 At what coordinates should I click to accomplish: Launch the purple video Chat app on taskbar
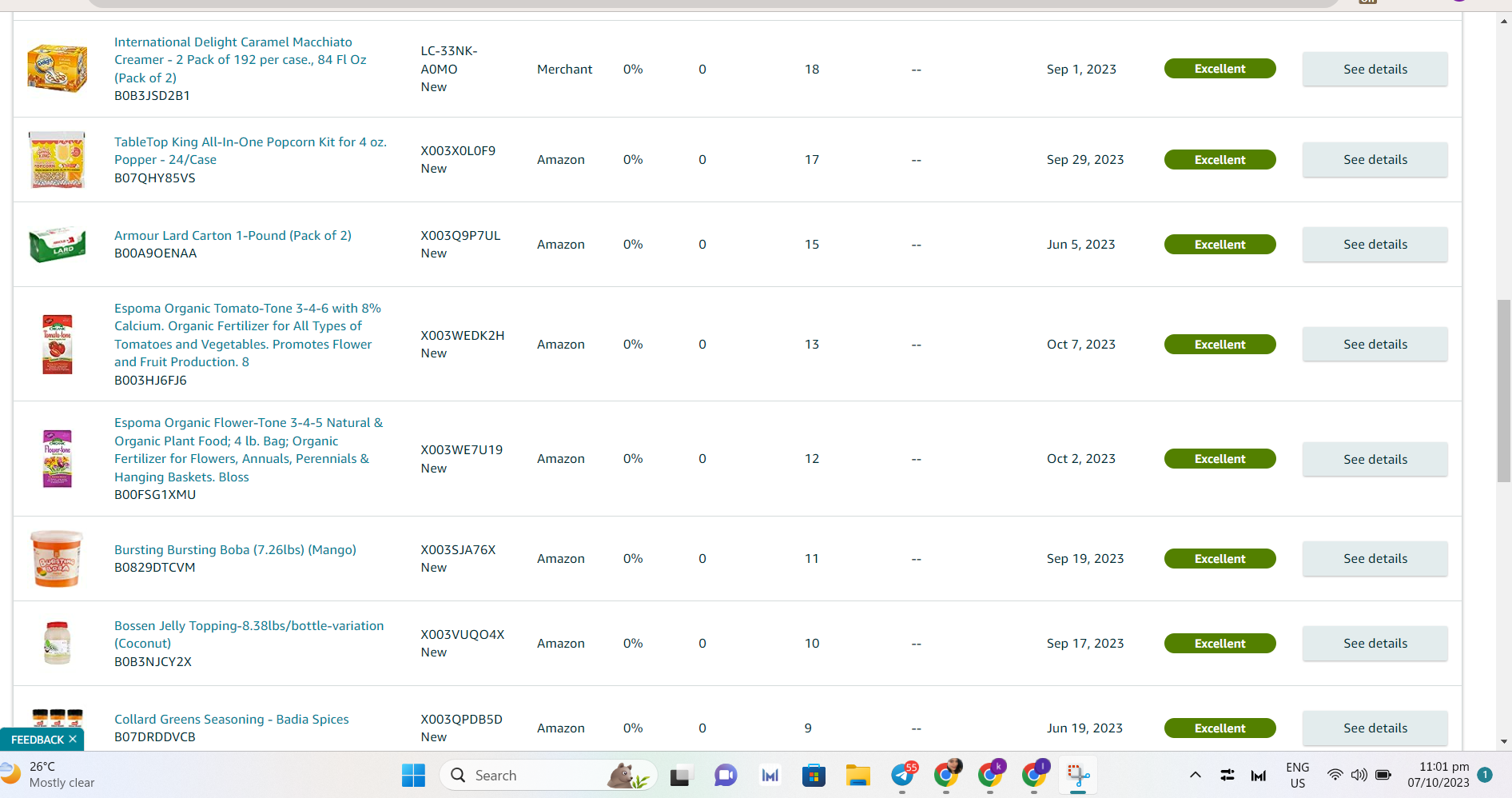tap(726, 775)
